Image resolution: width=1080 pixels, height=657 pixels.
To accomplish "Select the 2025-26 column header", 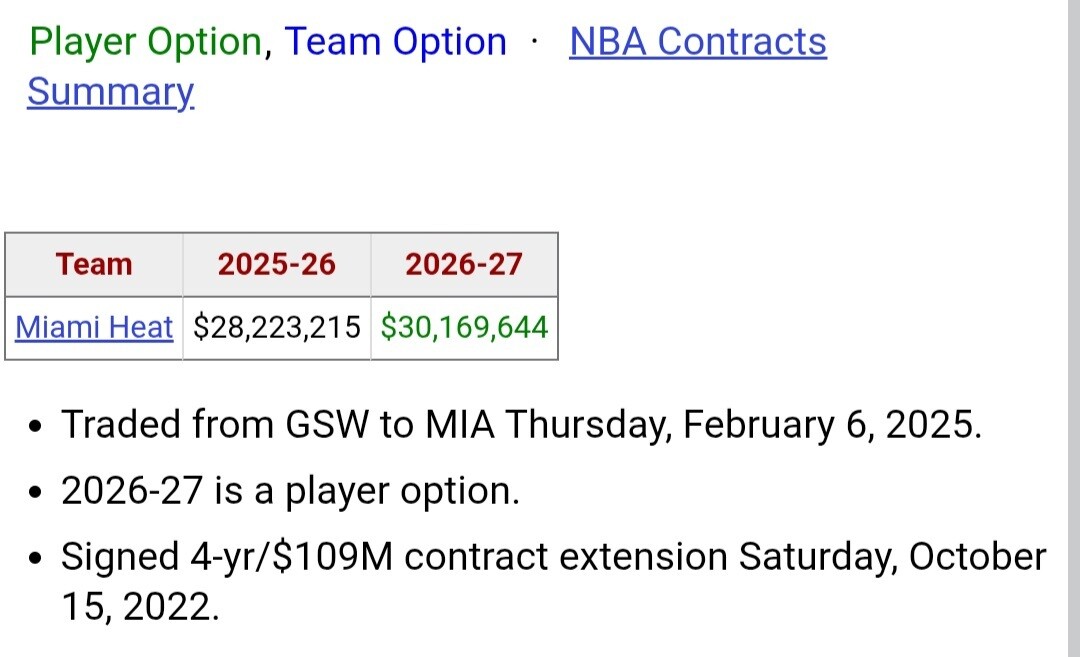I will [276, 264].
